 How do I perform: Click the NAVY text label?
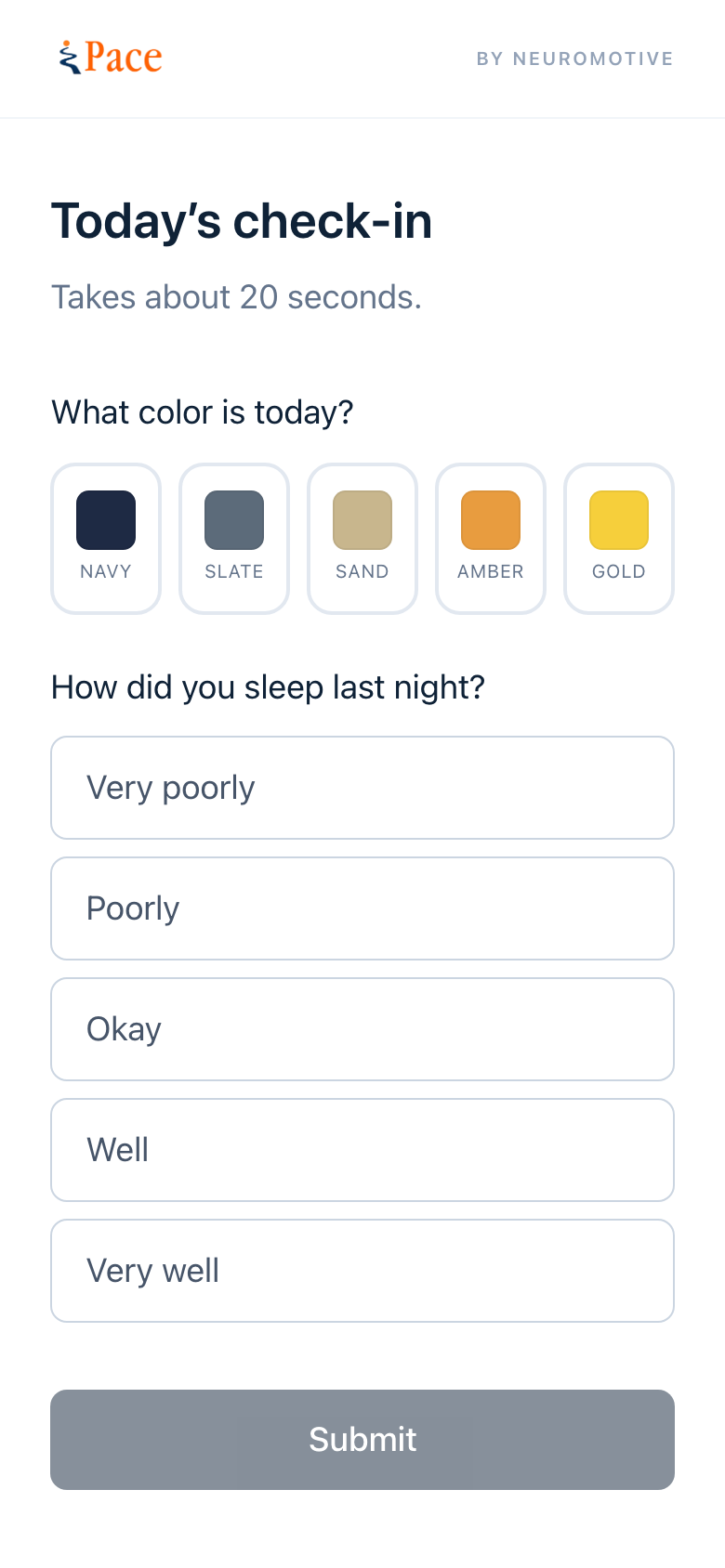click(x=106, y=571)
